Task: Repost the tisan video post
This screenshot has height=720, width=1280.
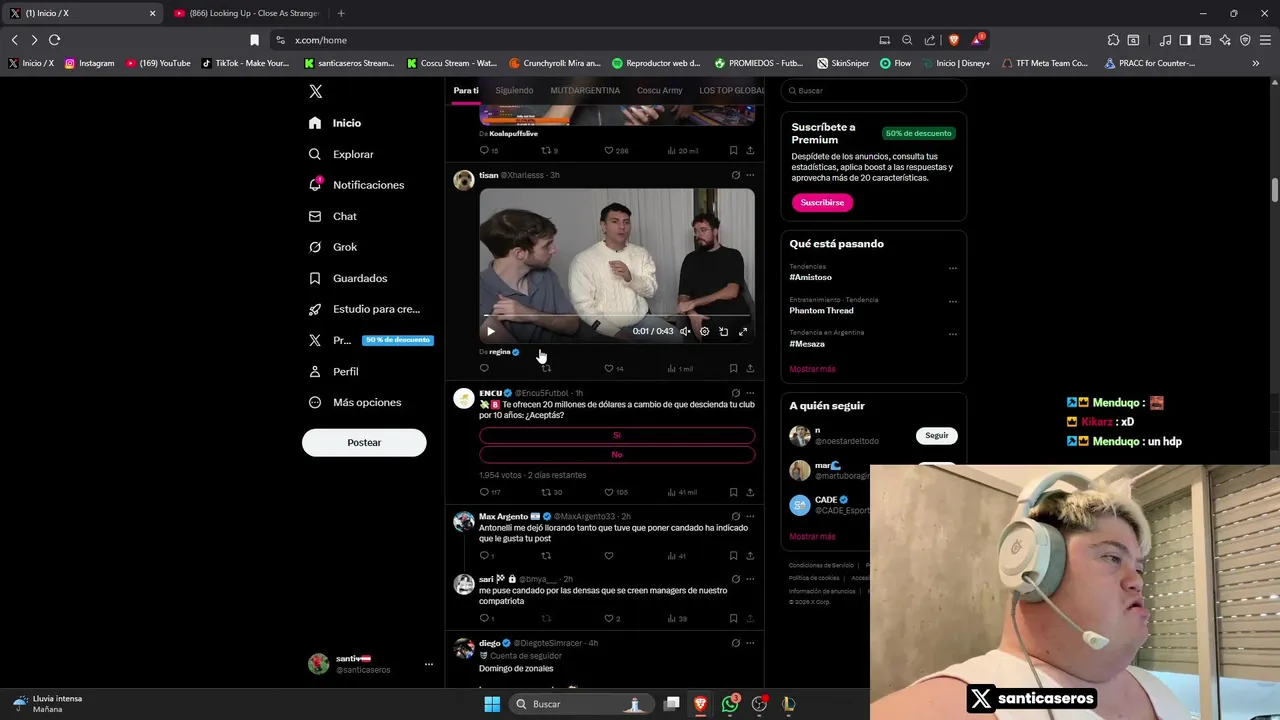Action: pos(546,368)
